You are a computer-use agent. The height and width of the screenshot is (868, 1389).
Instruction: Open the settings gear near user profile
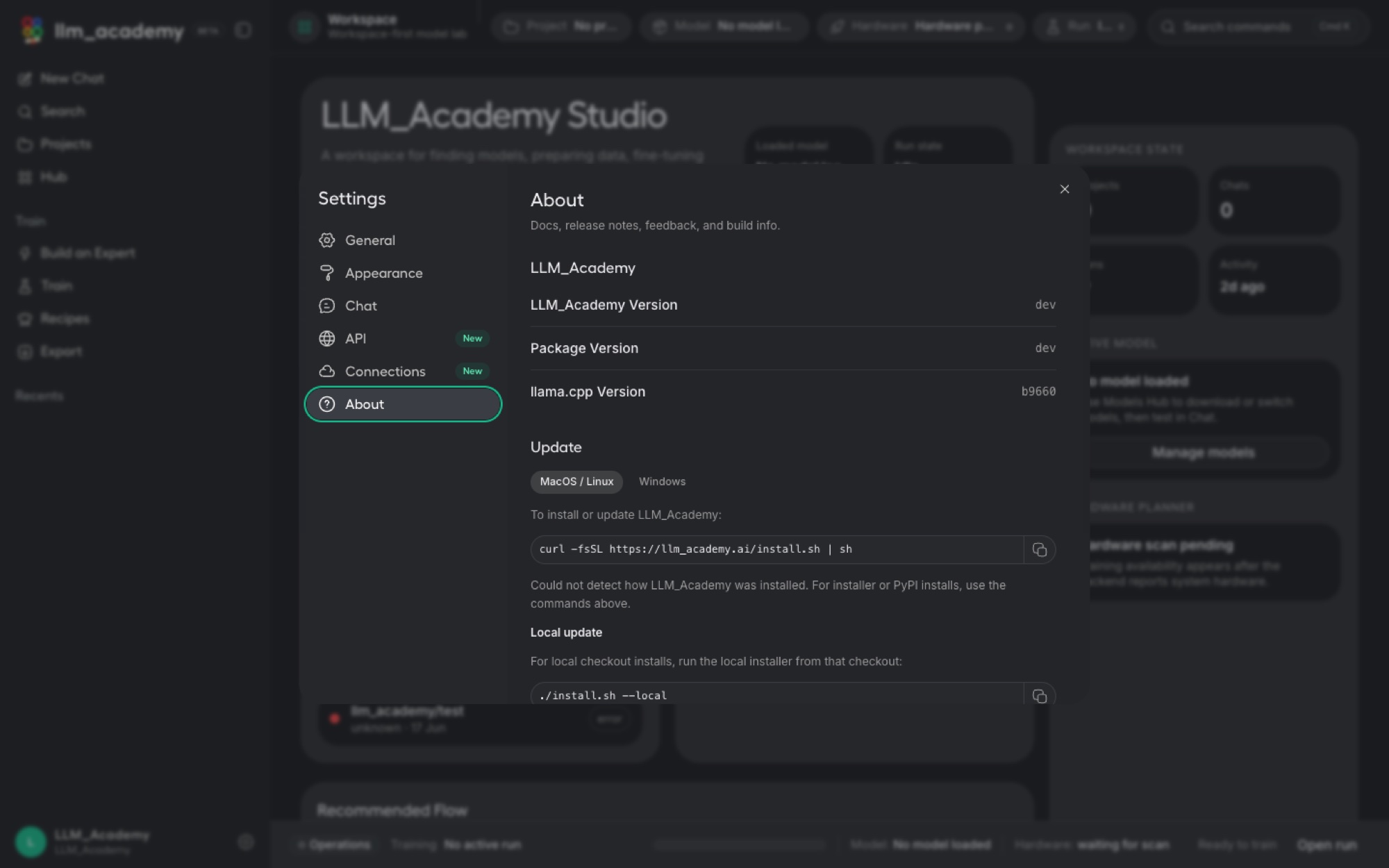pyautogui.click(x=245, y=842)
